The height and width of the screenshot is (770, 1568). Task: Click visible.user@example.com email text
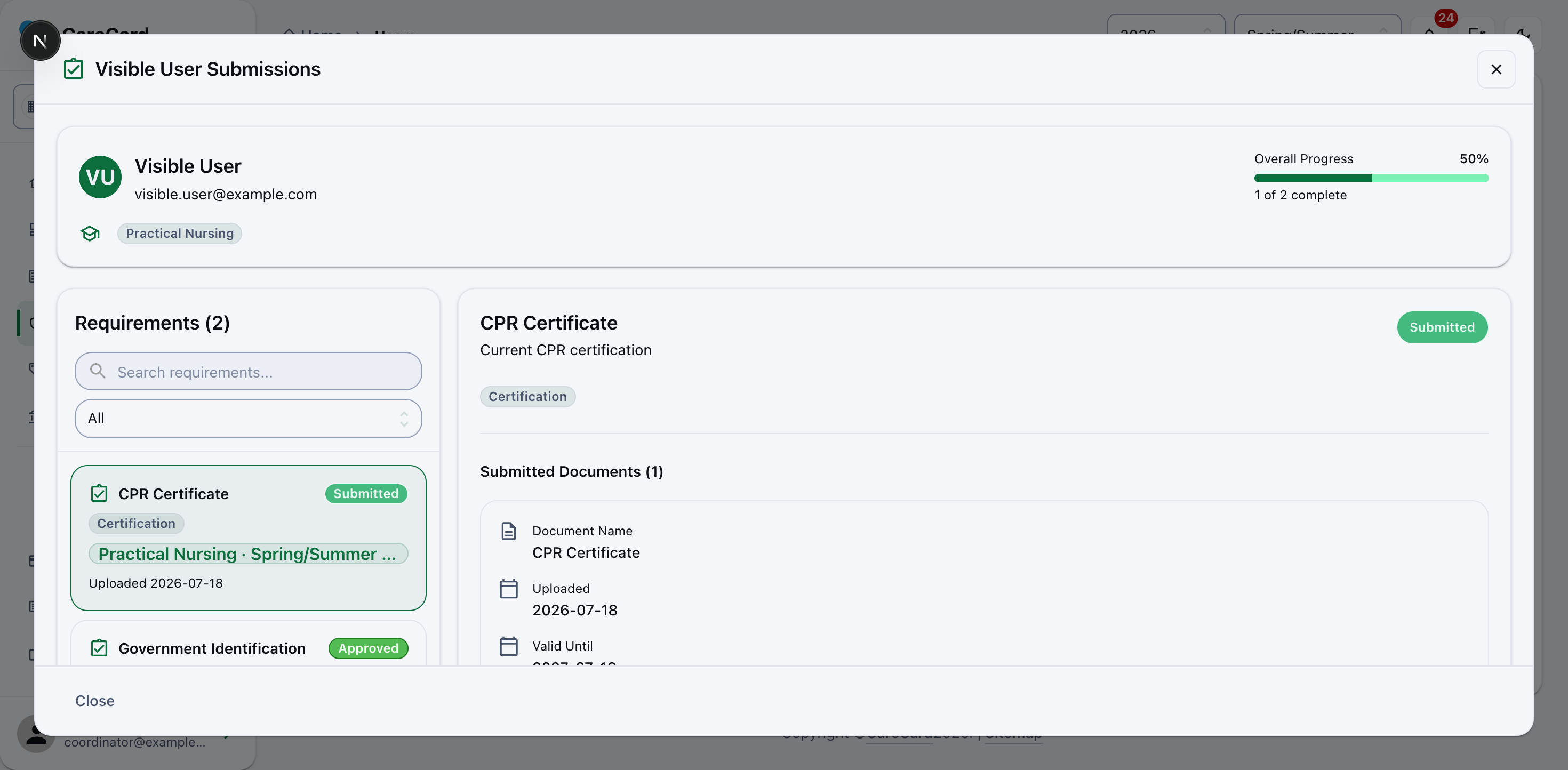tap(226, 194)
